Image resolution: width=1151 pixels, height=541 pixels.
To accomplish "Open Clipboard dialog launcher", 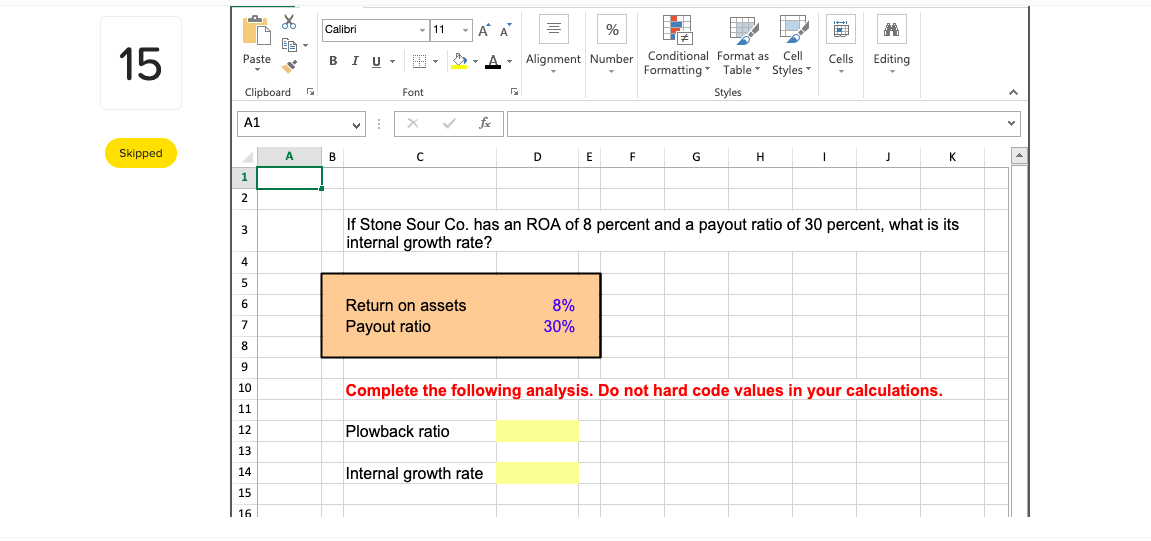I will click(309, 92).
